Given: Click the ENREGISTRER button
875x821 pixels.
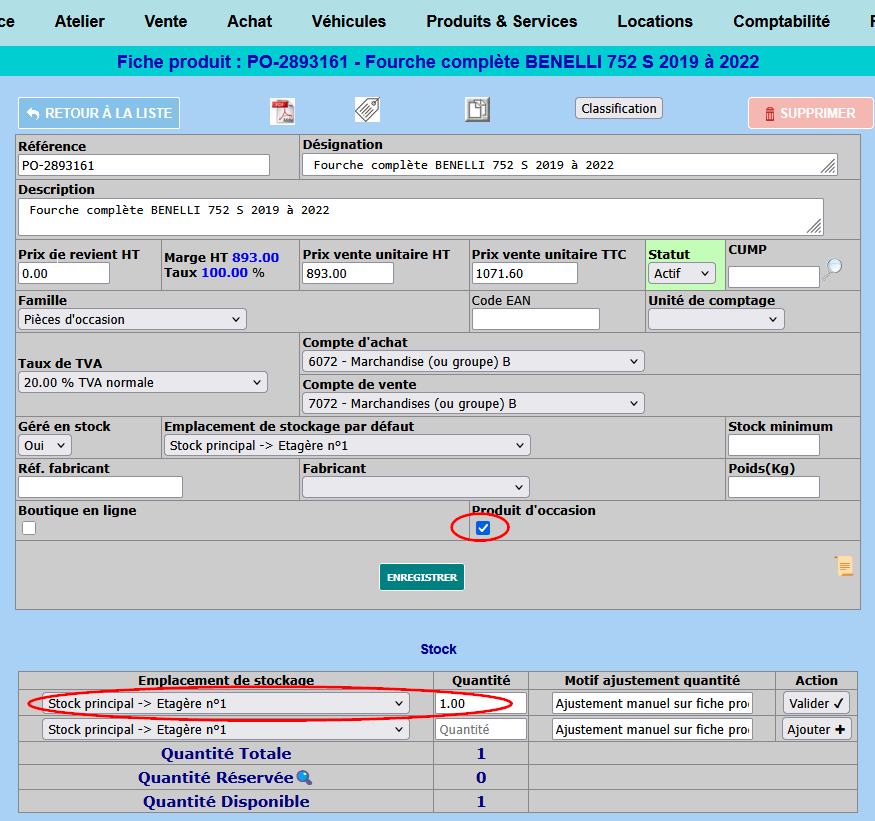Looking at the screenshot, I should 422,577.
